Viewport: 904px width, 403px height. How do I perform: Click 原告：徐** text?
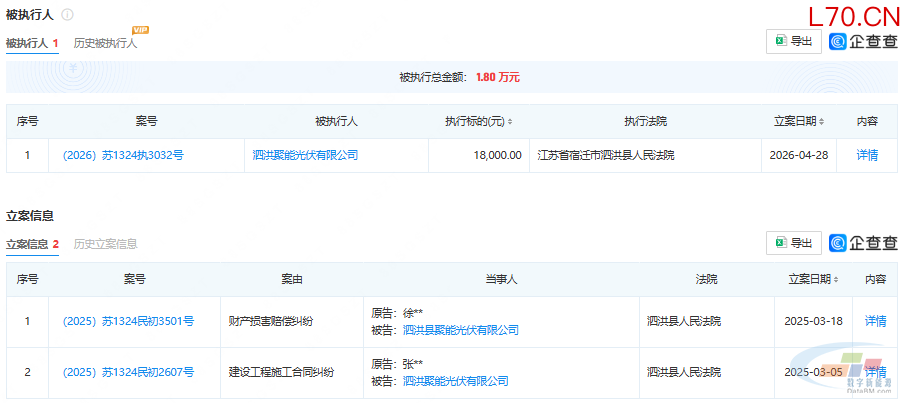(x=398, y=313)
